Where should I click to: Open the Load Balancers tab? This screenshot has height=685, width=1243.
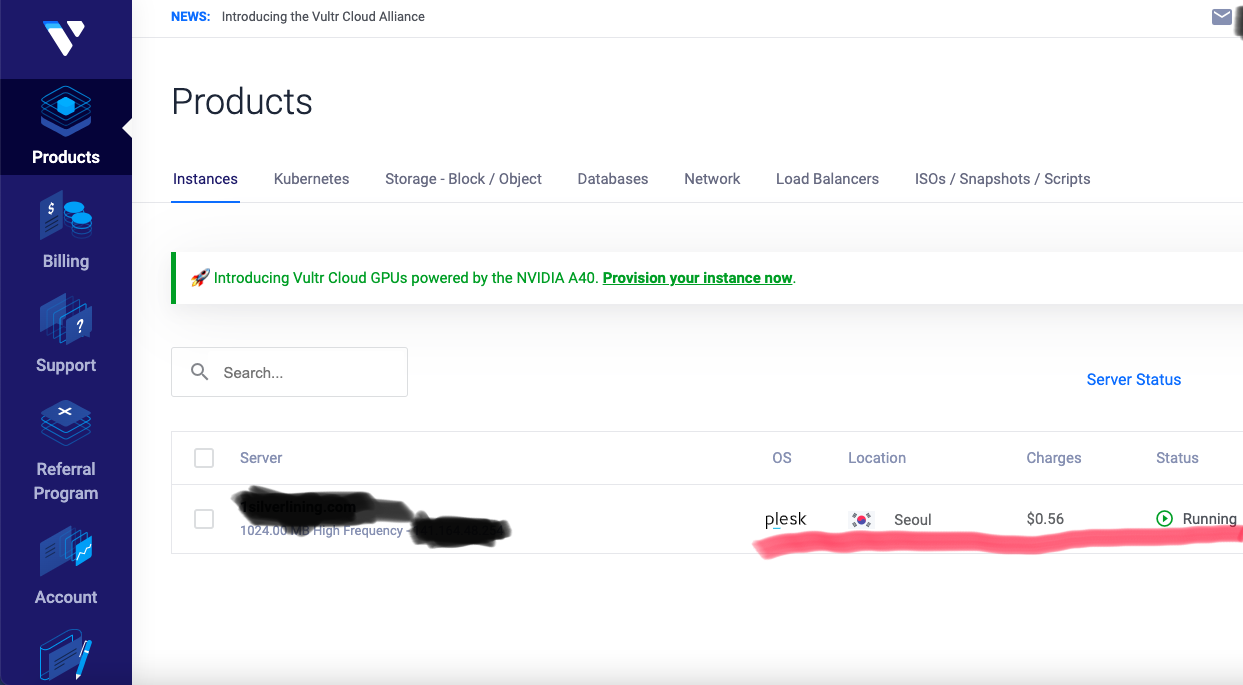click(827, 179)
